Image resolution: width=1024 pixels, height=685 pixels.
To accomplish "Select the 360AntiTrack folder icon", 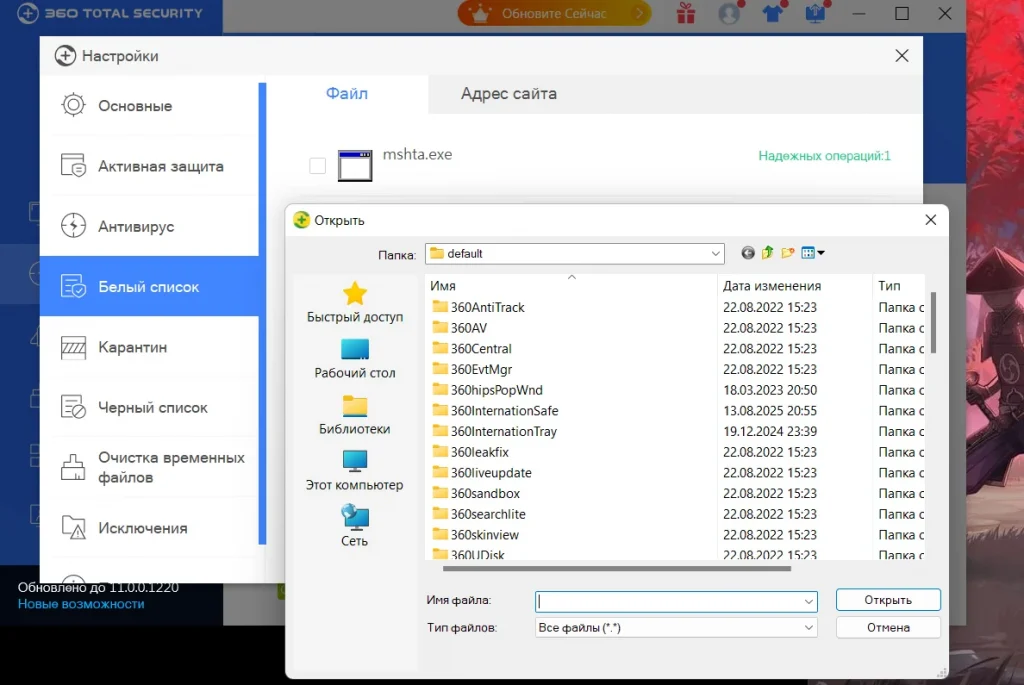I will 440,307.
